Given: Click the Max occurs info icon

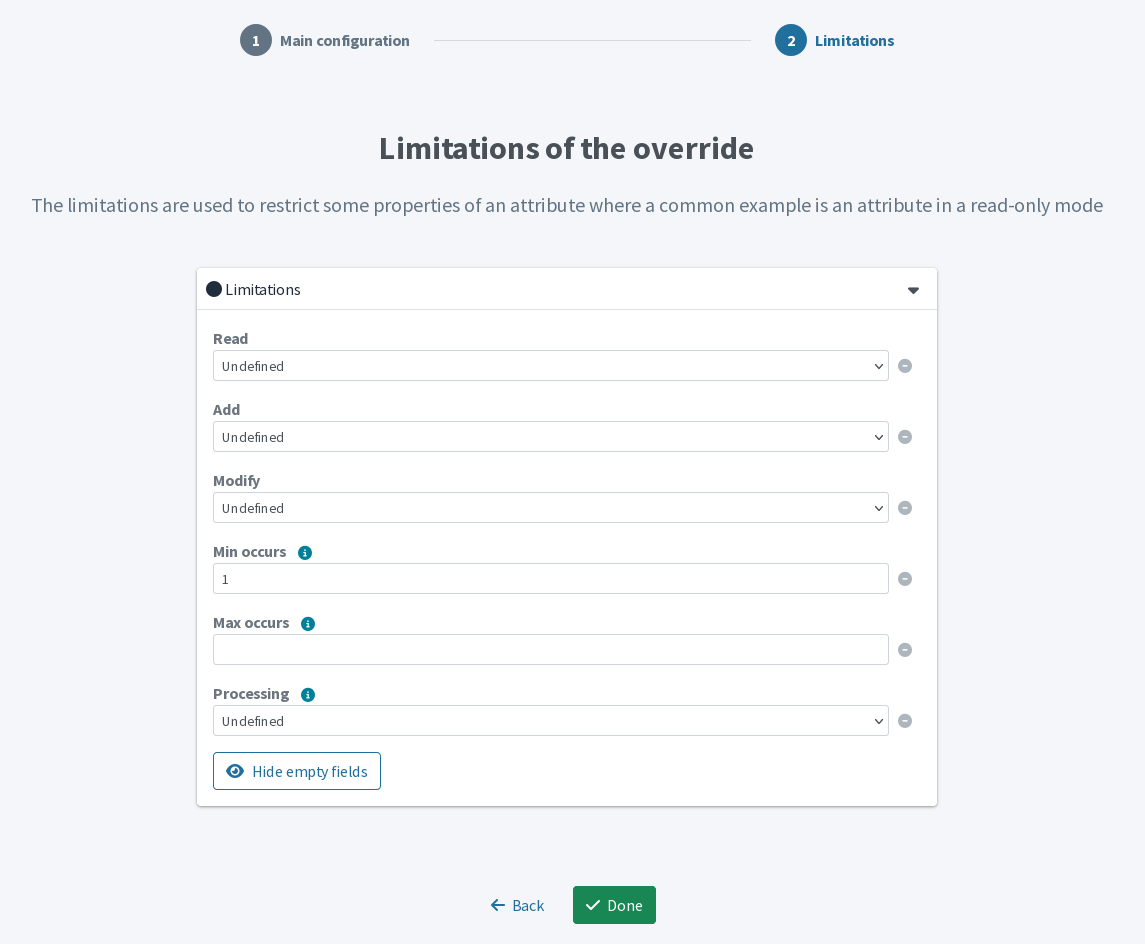Looking at the screenshot, I should pos(308,623).
